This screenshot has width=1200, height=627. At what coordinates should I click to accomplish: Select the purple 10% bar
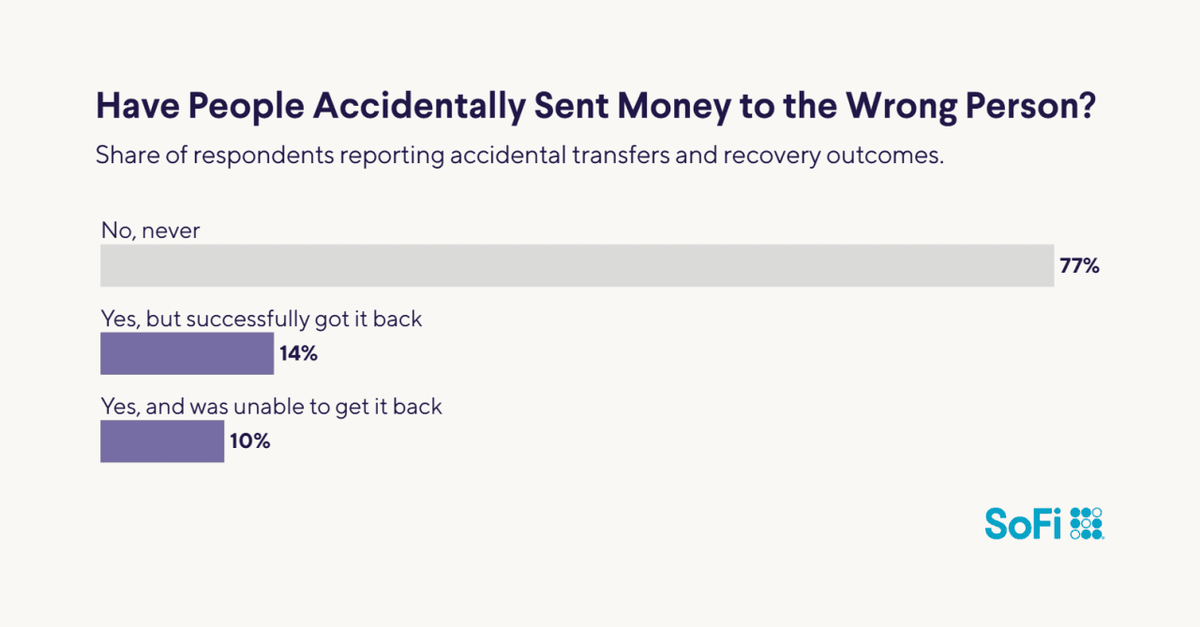pyautogui.click(x=162, y=441)
